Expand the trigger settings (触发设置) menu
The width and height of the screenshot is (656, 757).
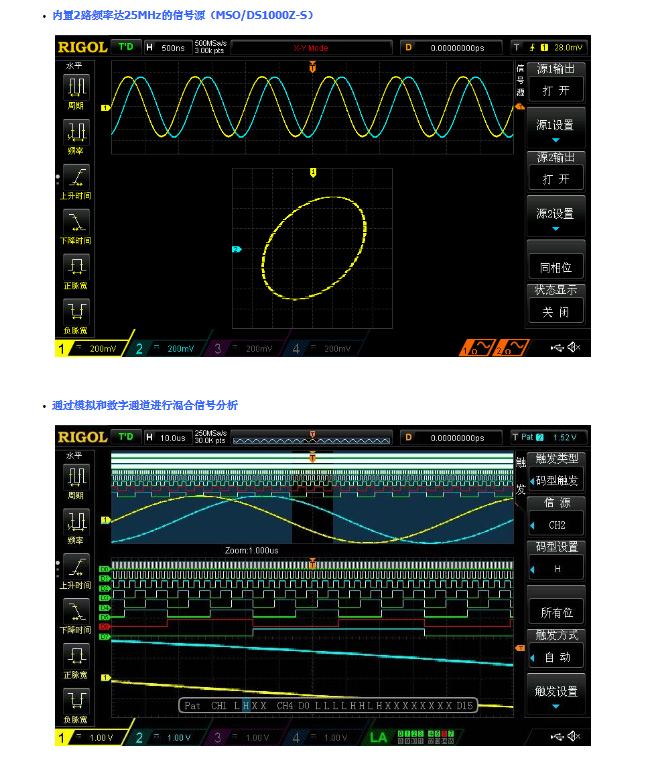coord(556,695)
